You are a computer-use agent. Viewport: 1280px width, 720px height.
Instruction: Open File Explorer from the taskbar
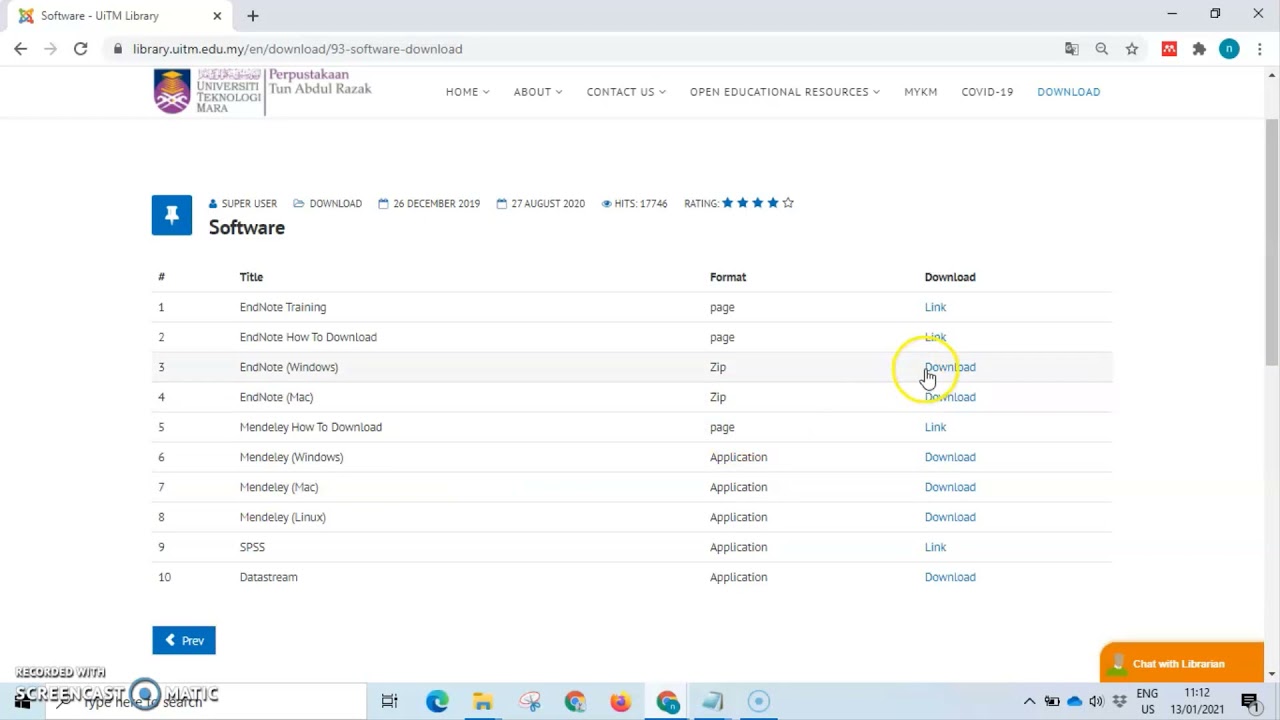coord(483,702)
